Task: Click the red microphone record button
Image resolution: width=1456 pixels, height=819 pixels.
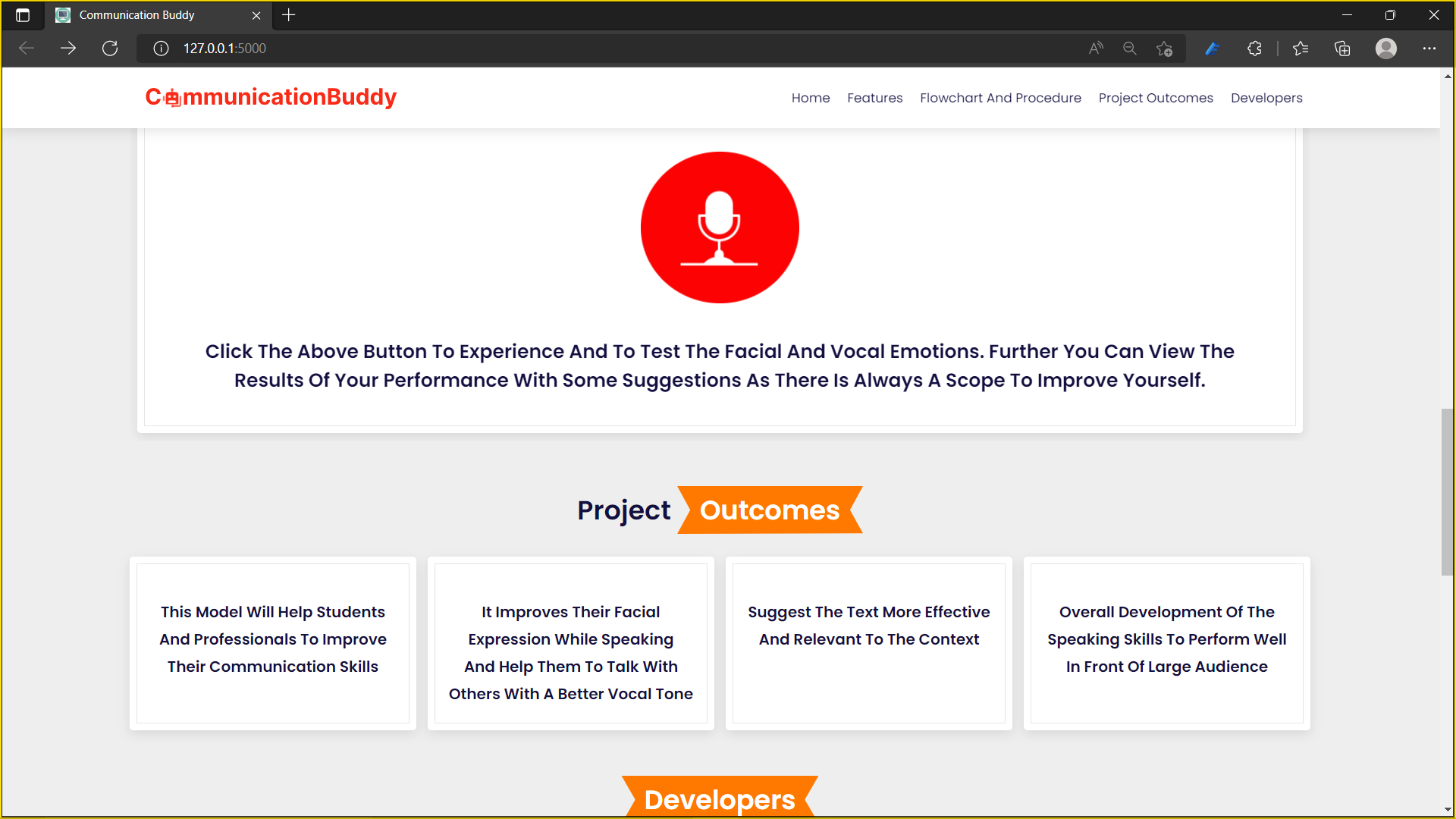Action: point(719,227)
